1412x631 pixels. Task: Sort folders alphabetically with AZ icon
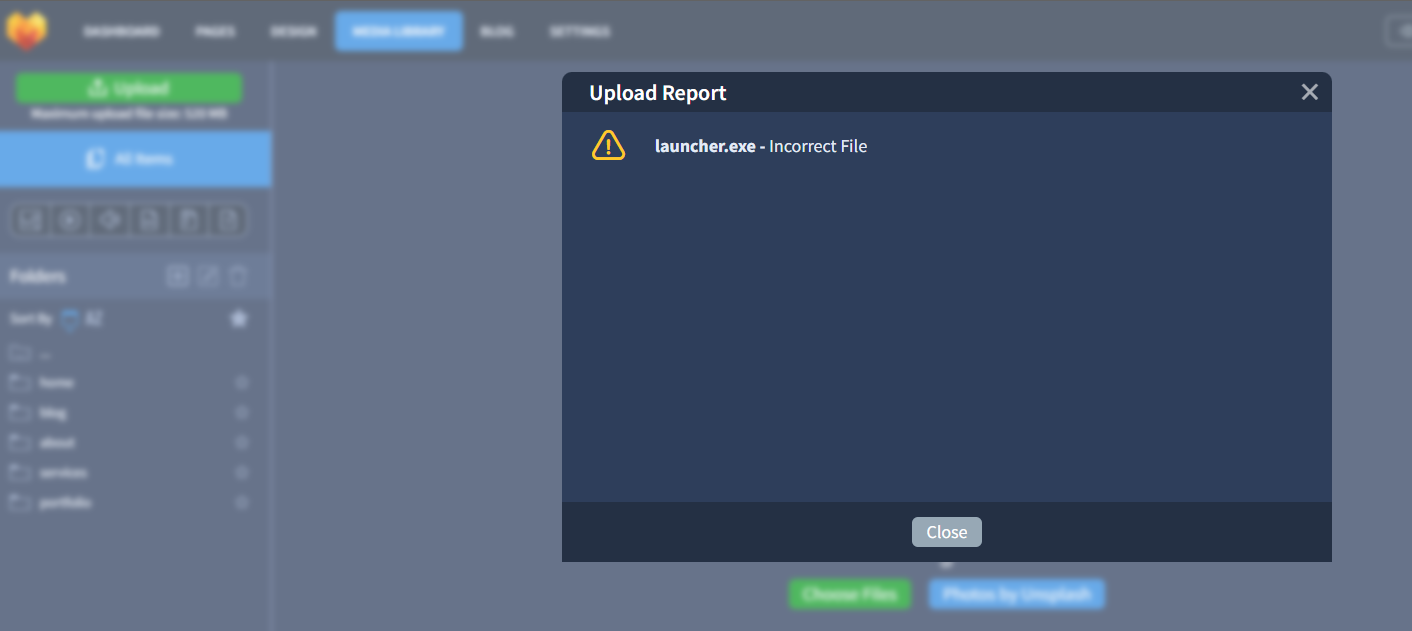tap(93, 319)
